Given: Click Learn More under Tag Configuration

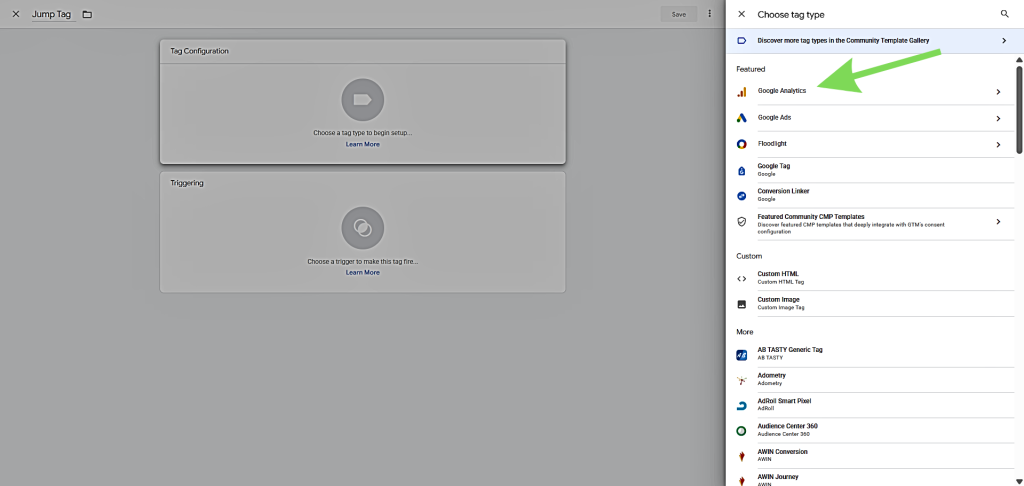Looking at the screenshot, I should click(x=362, y=144).
